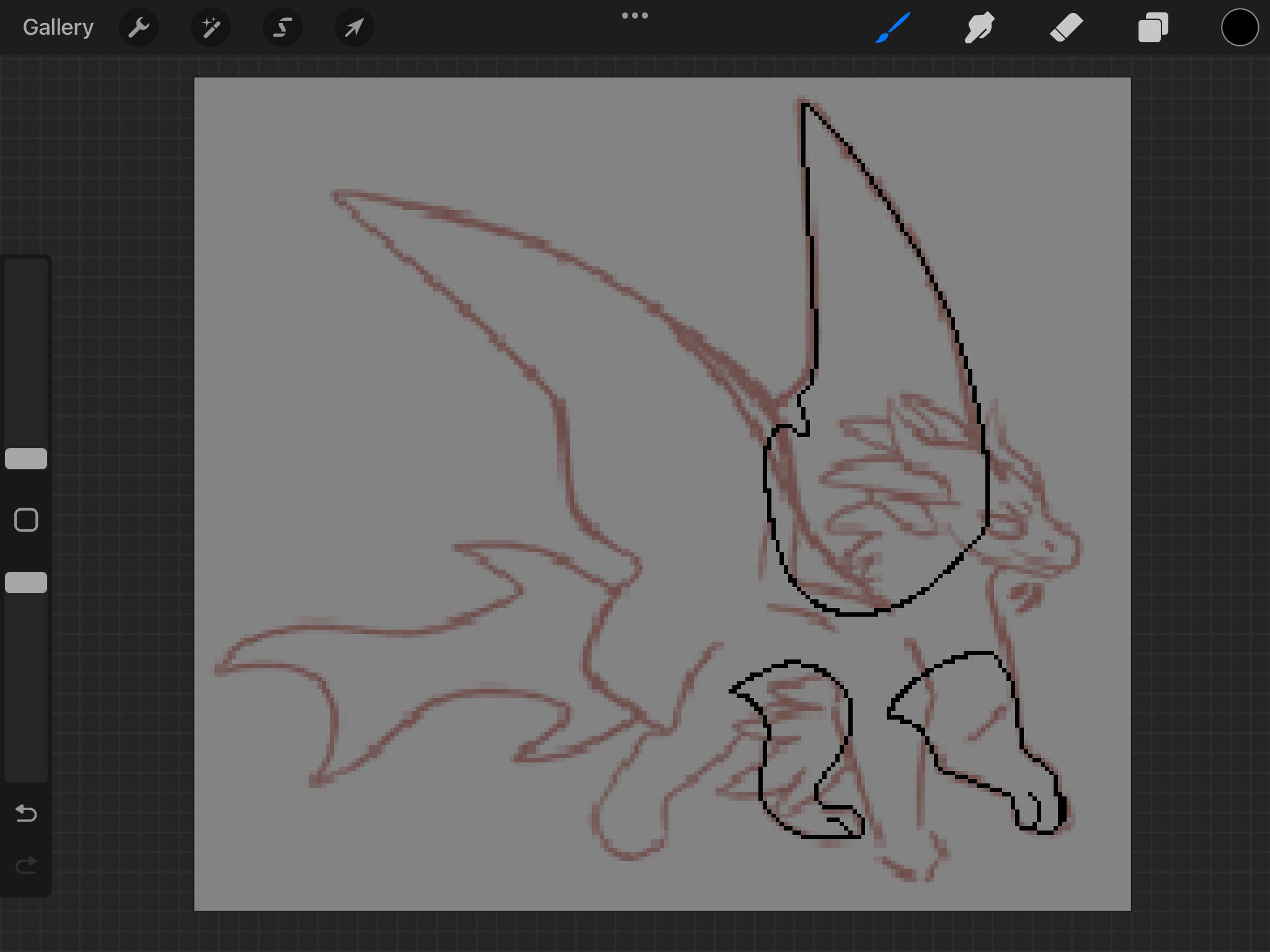Click the brush opacity slider handle
Screen dimensions: 1270x952
click(x=26, y=583)
